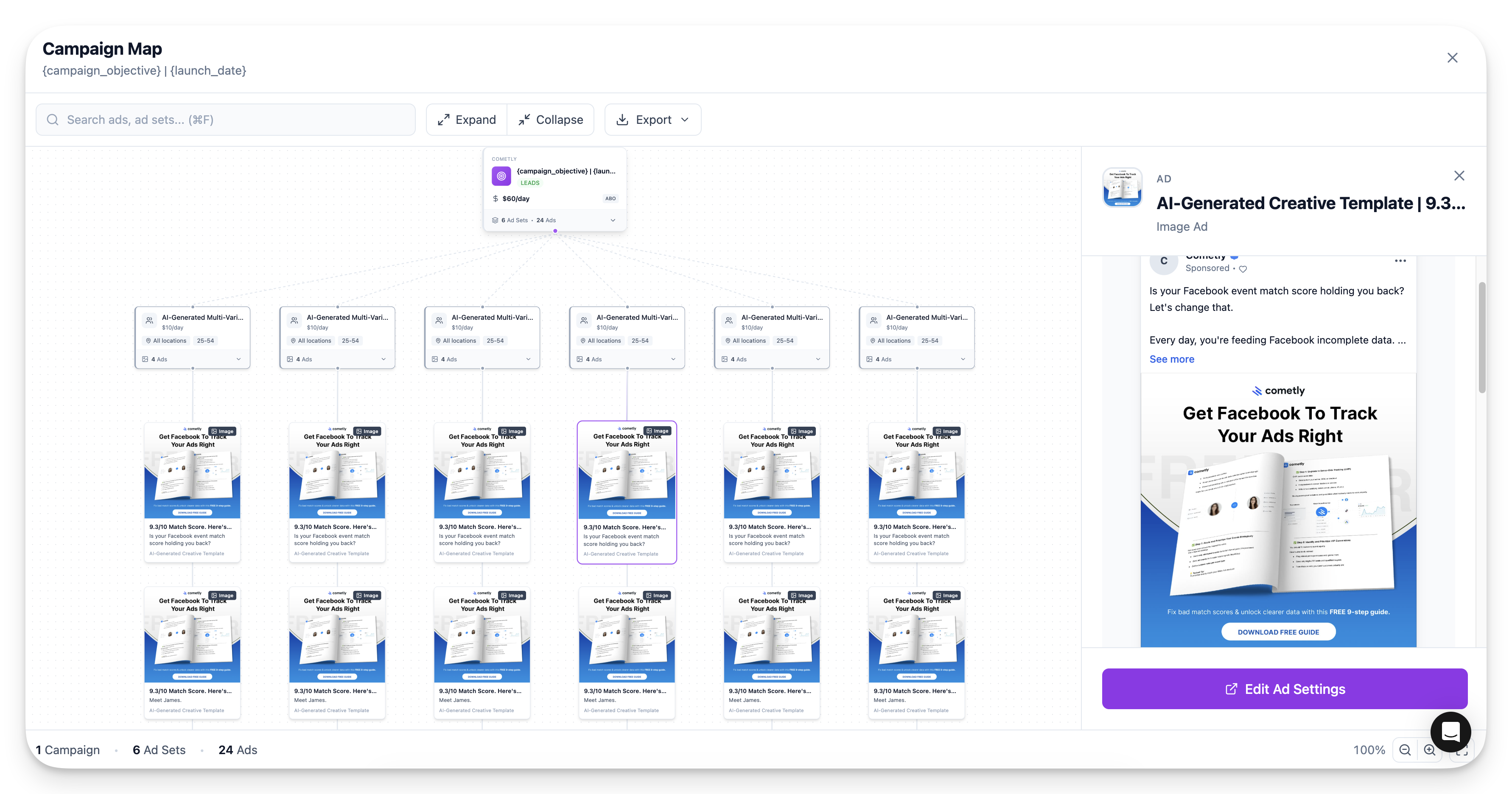Viewport: 1512px width, 794px height.
Task: Click the ad thumbnail icon in side panel
Action: (1122, 187)
